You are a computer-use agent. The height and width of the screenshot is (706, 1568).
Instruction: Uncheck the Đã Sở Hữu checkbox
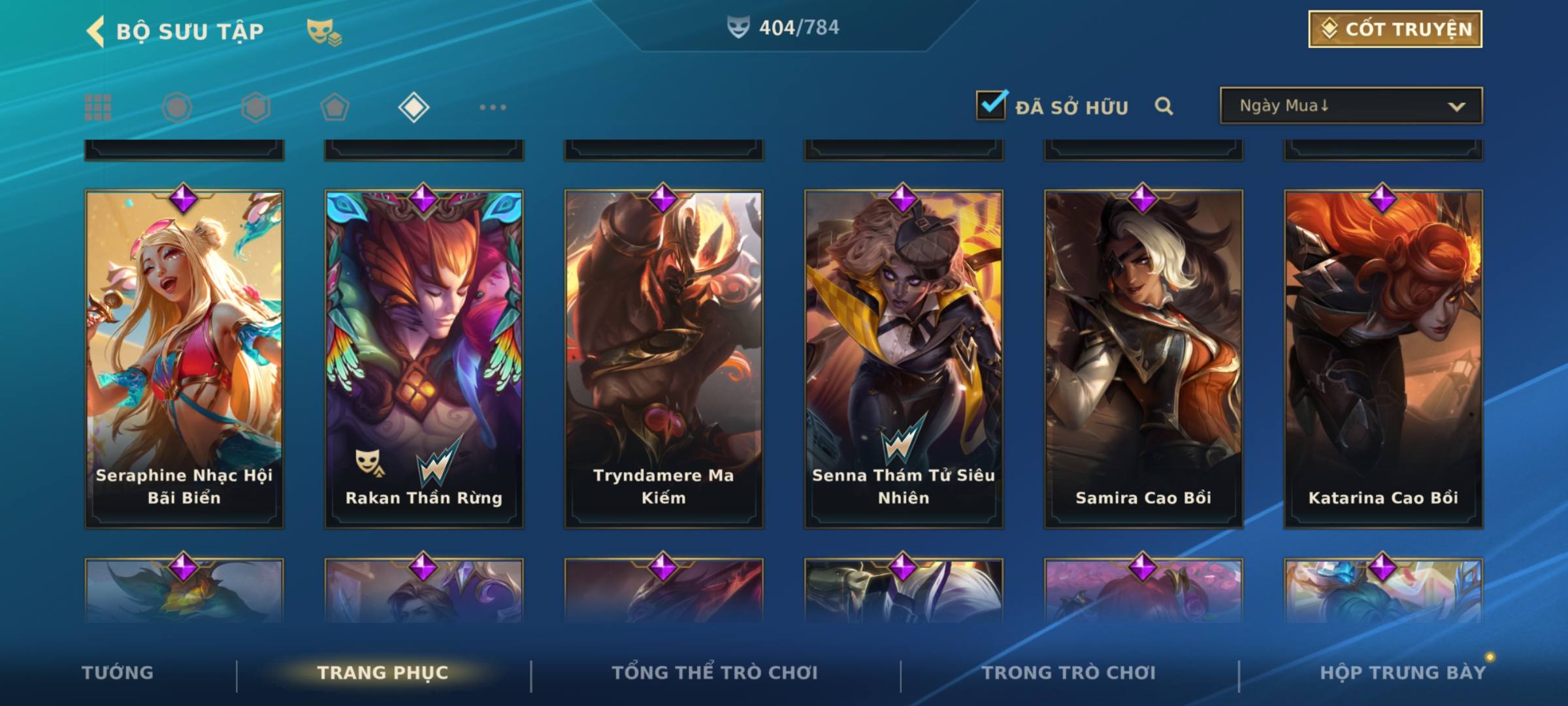point(991,105)
